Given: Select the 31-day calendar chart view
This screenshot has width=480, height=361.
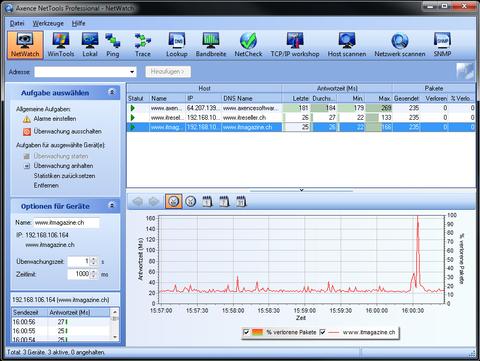Looking at the screenshot, I should tap(241, 201).
